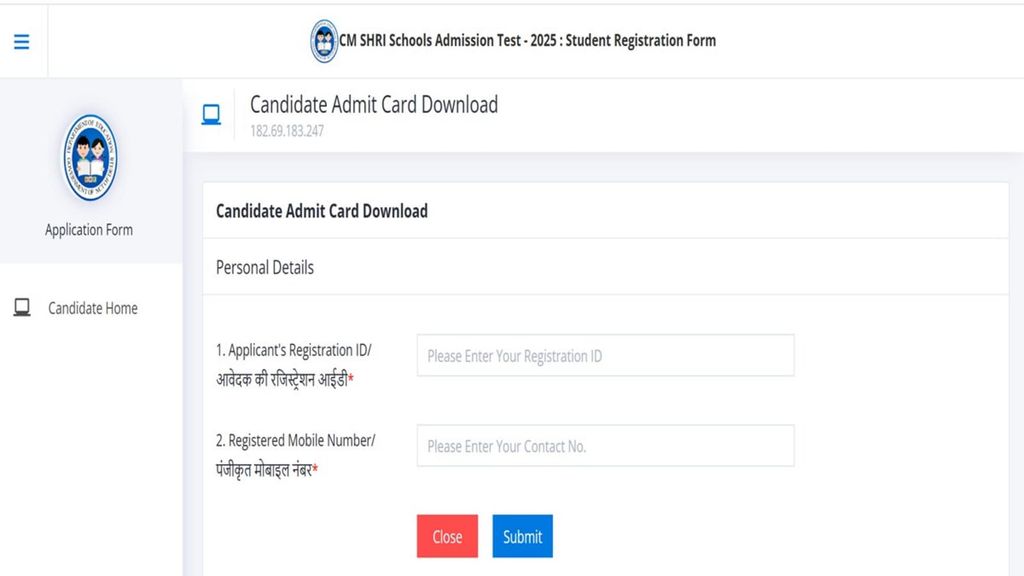Click the laptop icon beside Candidate Home
1024x576 pixels.
click(x=22, y=308)
